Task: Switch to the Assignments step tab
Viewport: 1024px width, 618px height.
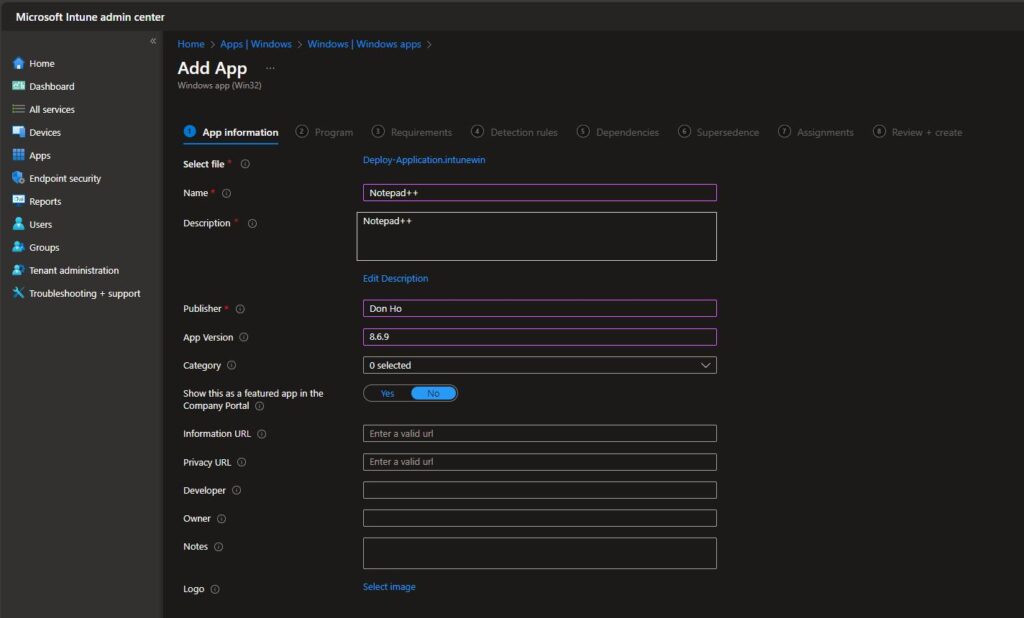Action: point(816,132)
